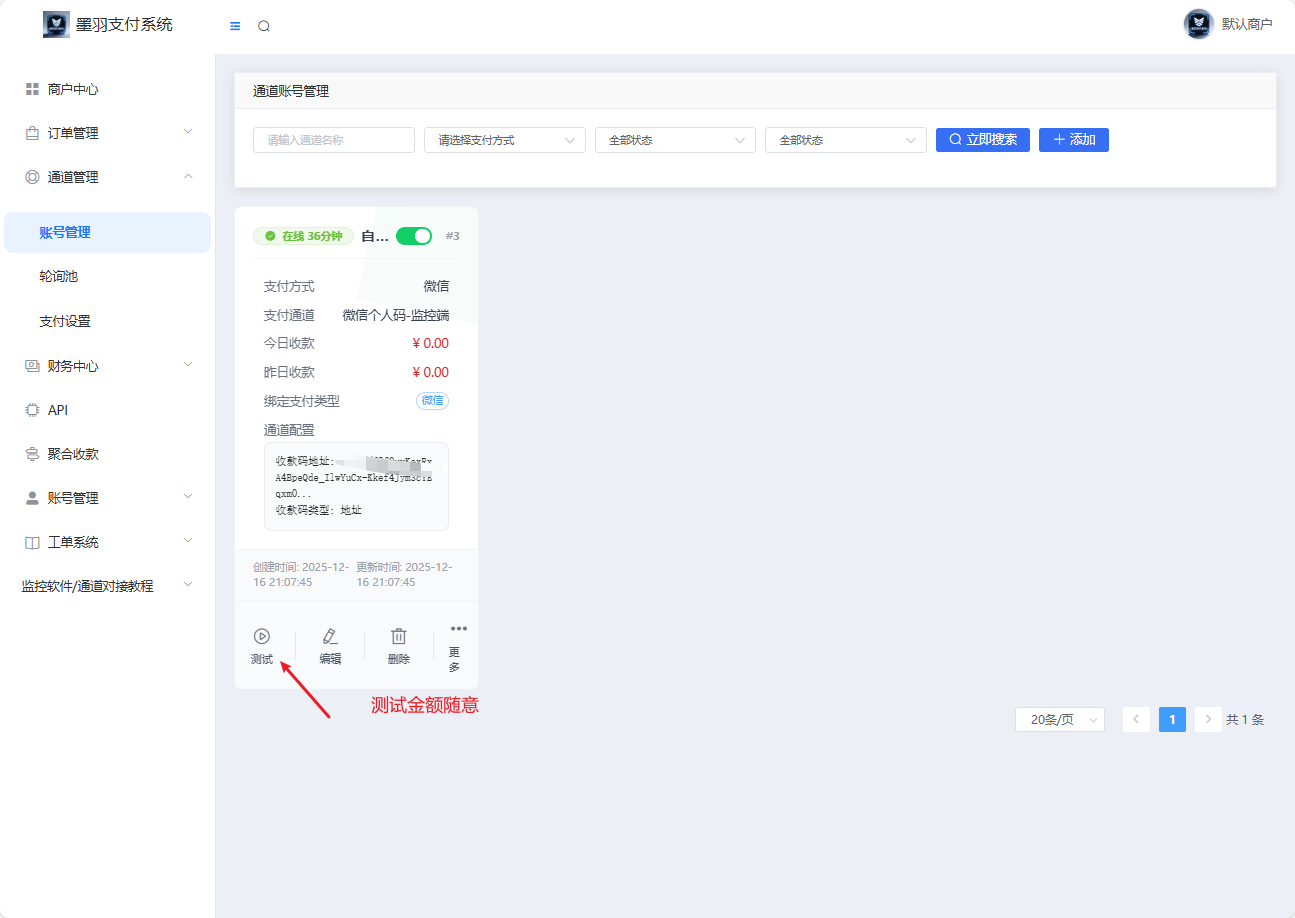Open the 20条/页 page size dropdown
Image resolution: width=1295 pixels, height=918 pixels.
coord(1059,720)
